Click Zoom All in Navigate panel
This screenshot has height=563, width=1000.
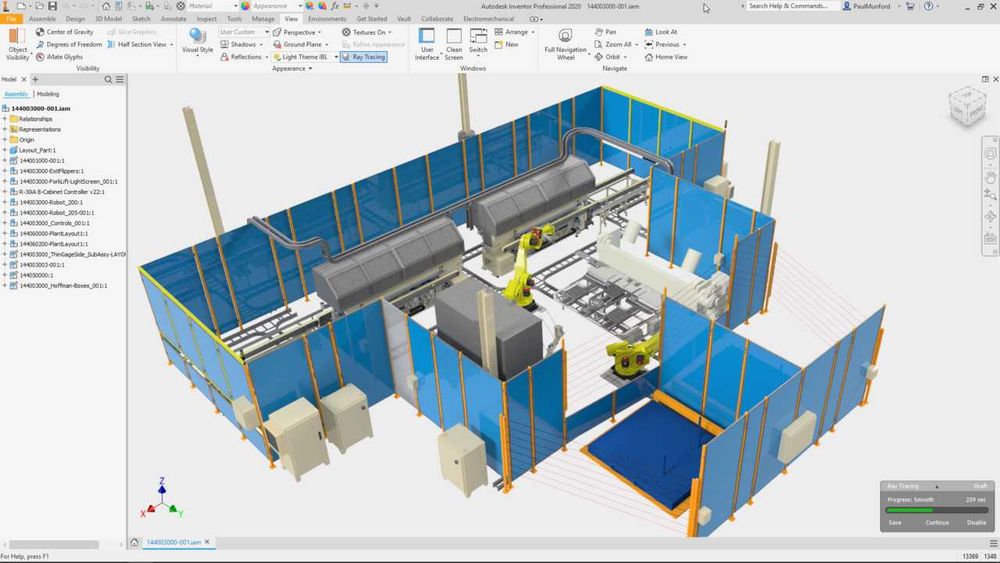coord(613,45)
